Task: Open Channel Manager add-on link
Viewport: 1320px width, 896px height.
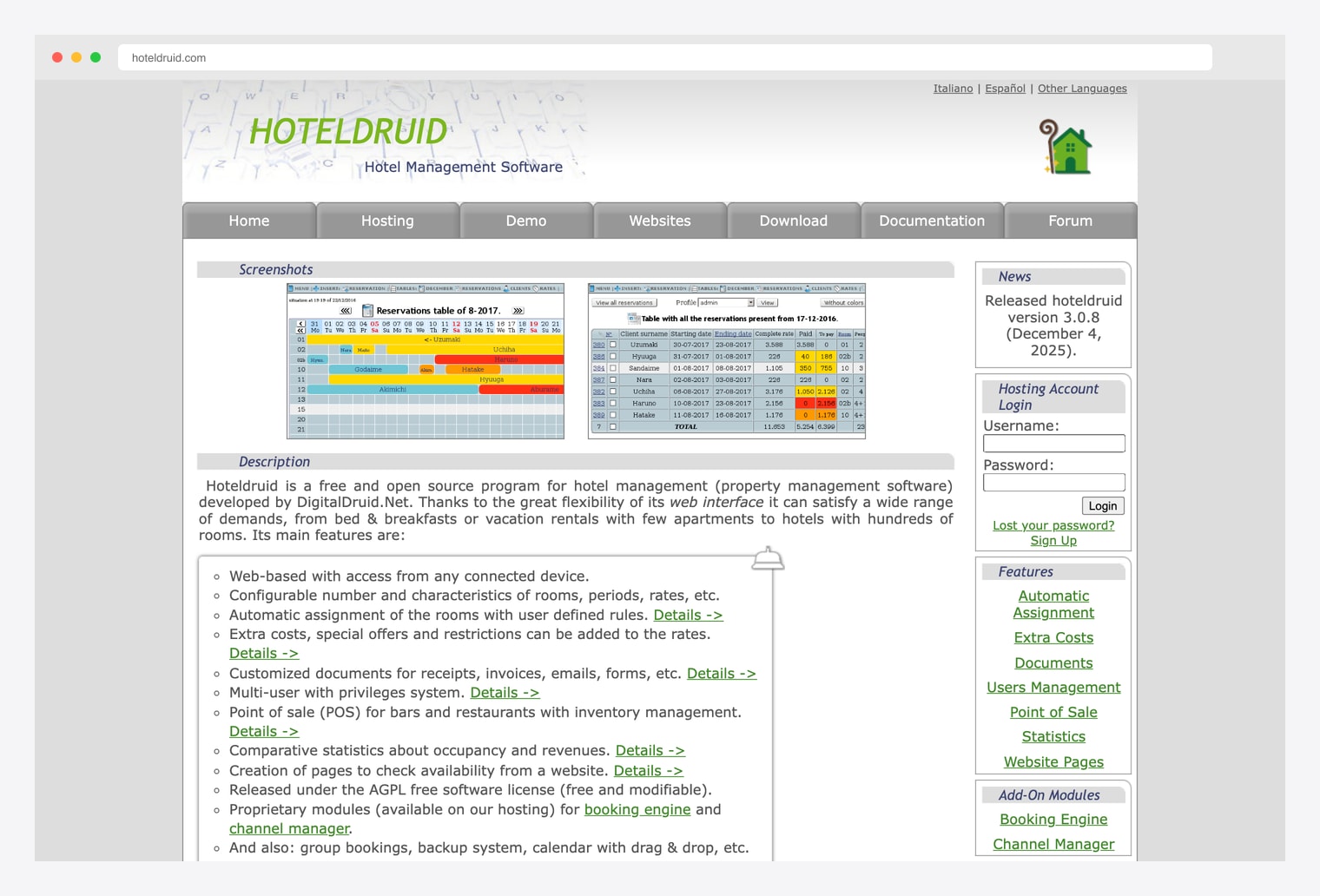Action: tap(1053, 844)
